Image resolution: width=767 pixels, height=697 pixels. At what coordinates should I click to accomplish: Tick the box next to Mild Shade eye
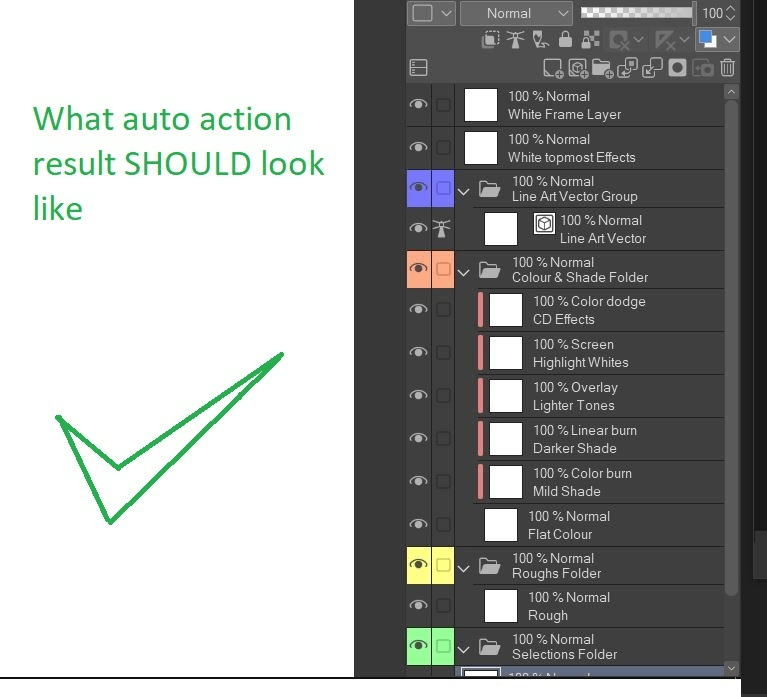(443, 481)
